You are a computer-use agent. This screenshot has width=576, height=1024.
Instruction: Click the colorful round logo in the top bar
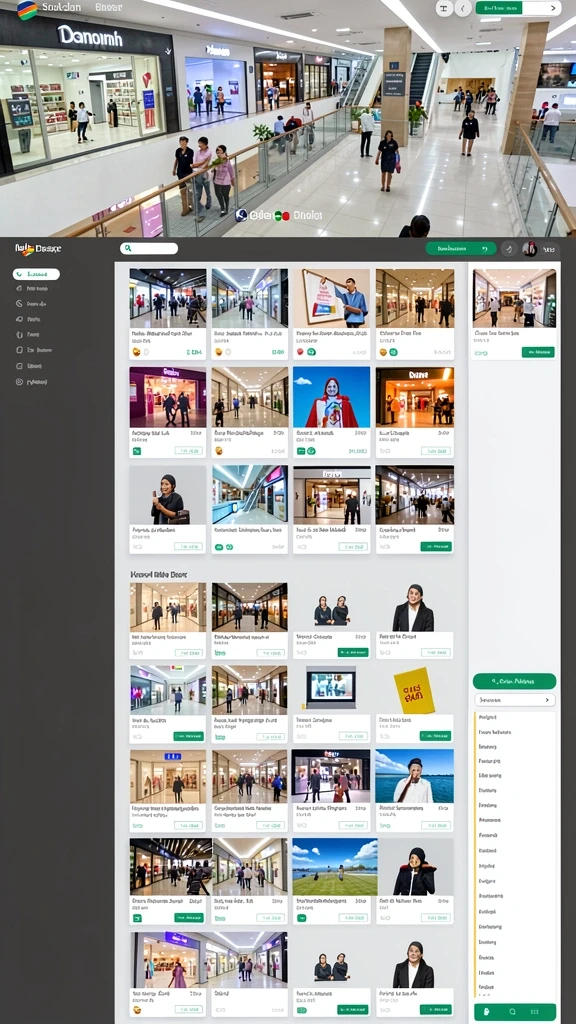pos(27,10)
